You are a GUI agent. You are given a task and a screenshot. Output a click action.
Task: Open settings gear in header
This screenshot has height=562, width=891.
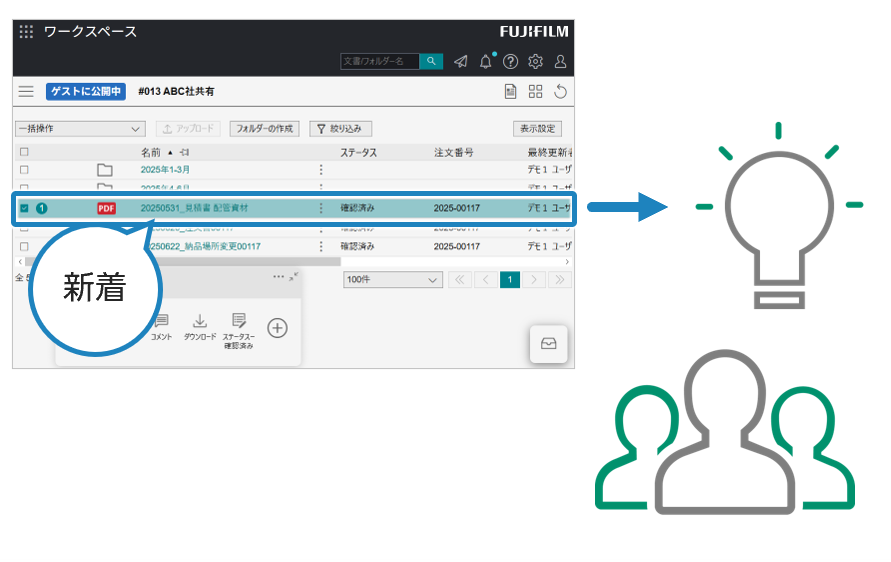(535, 62)
